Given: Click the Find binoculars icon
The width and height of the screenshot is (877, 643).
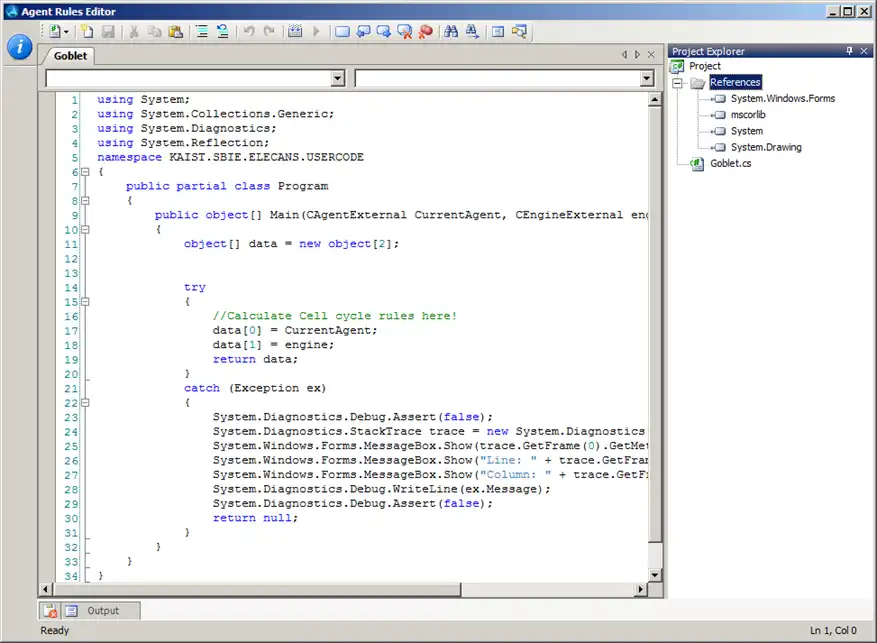Looking at the screenshot, I should (451, 31).
